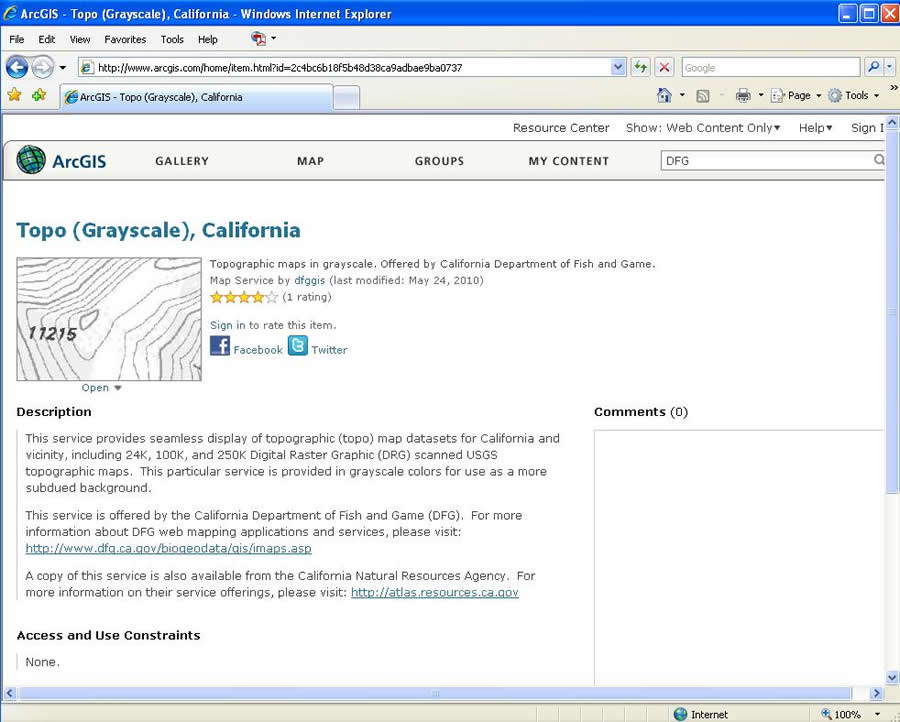
Task: Open the Tools gear toolbar menu
Action: [x=854, y=95]
